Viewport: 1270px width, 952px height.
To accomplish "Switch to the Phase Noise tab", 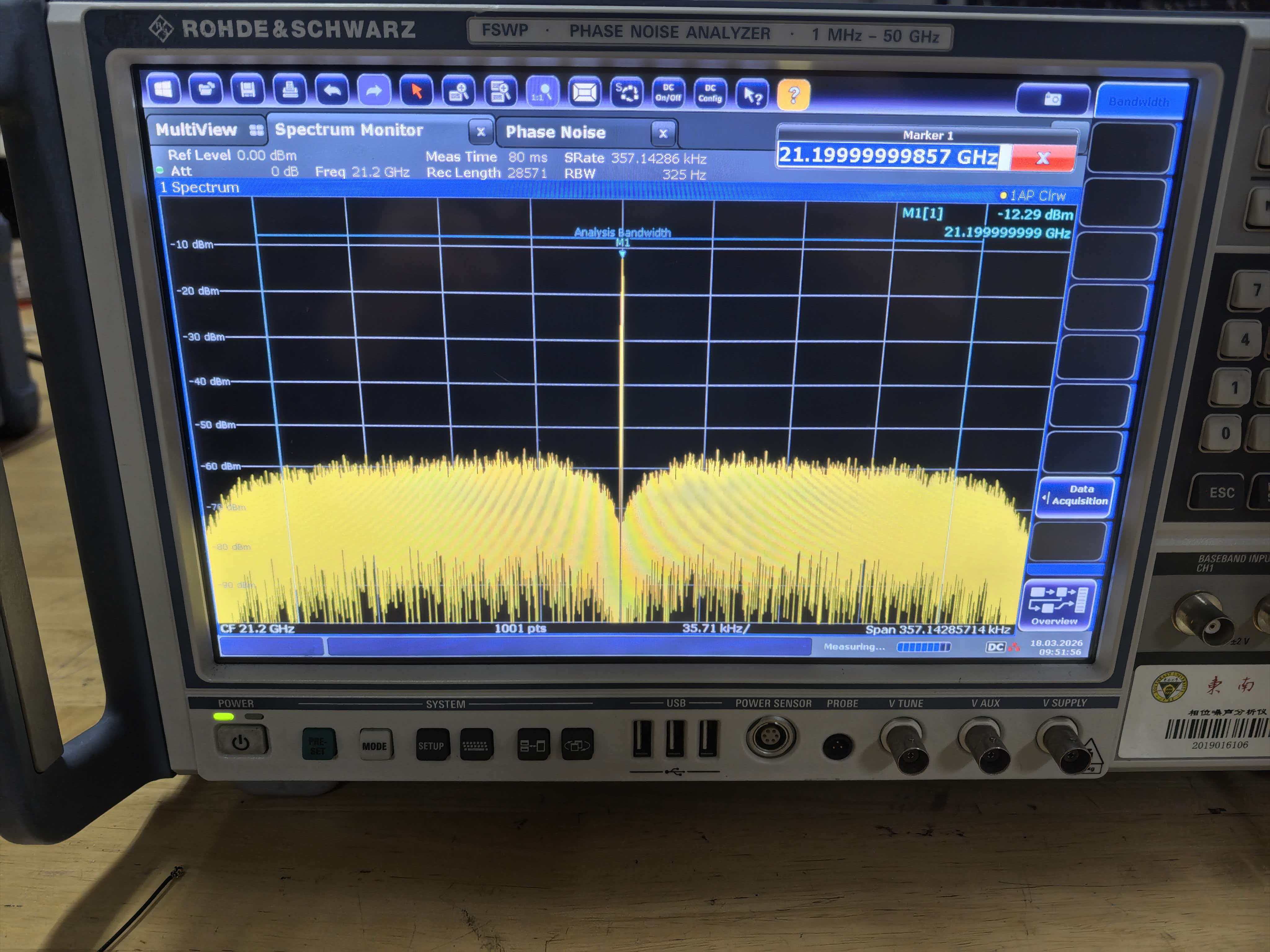I will pos(555,133).
